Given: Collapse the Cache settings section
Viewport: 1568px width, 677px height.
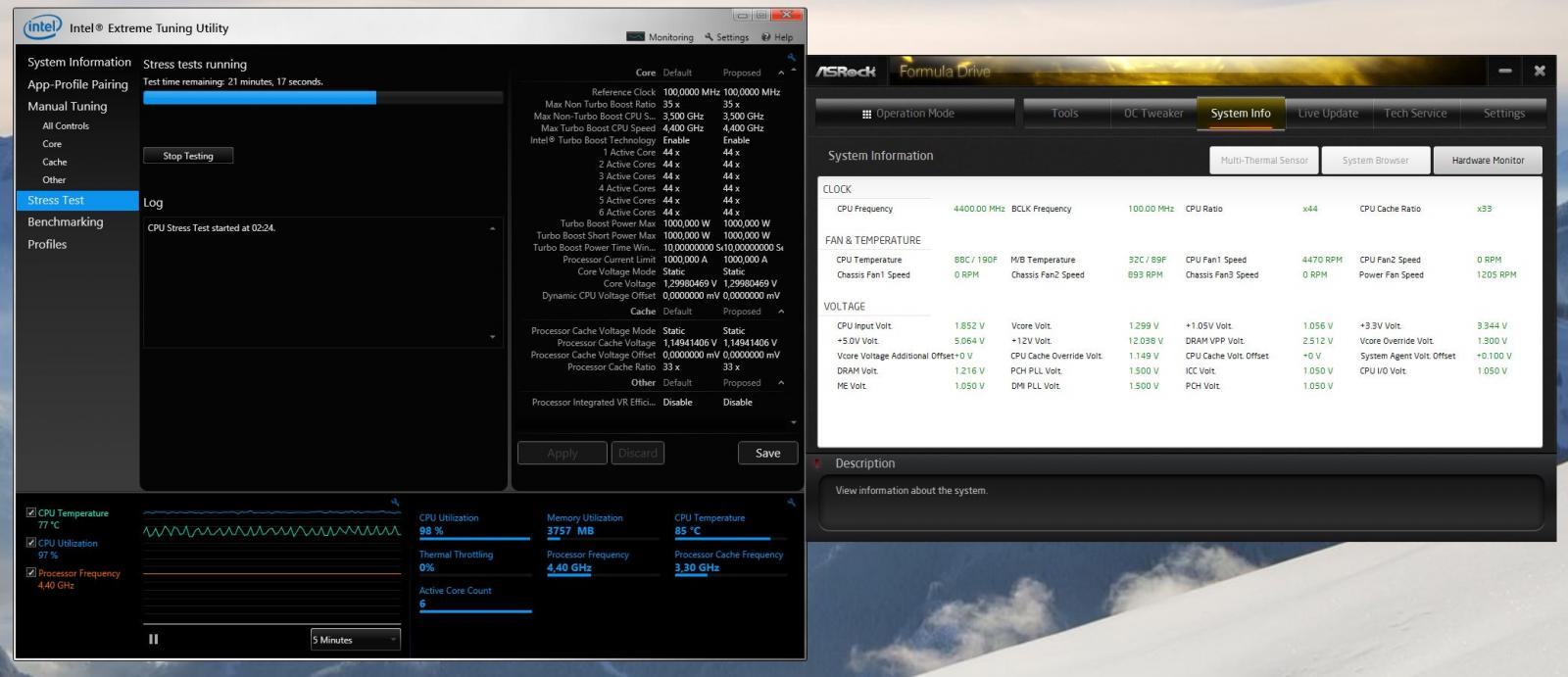Looking at the screenshot, I should [781, 312].
